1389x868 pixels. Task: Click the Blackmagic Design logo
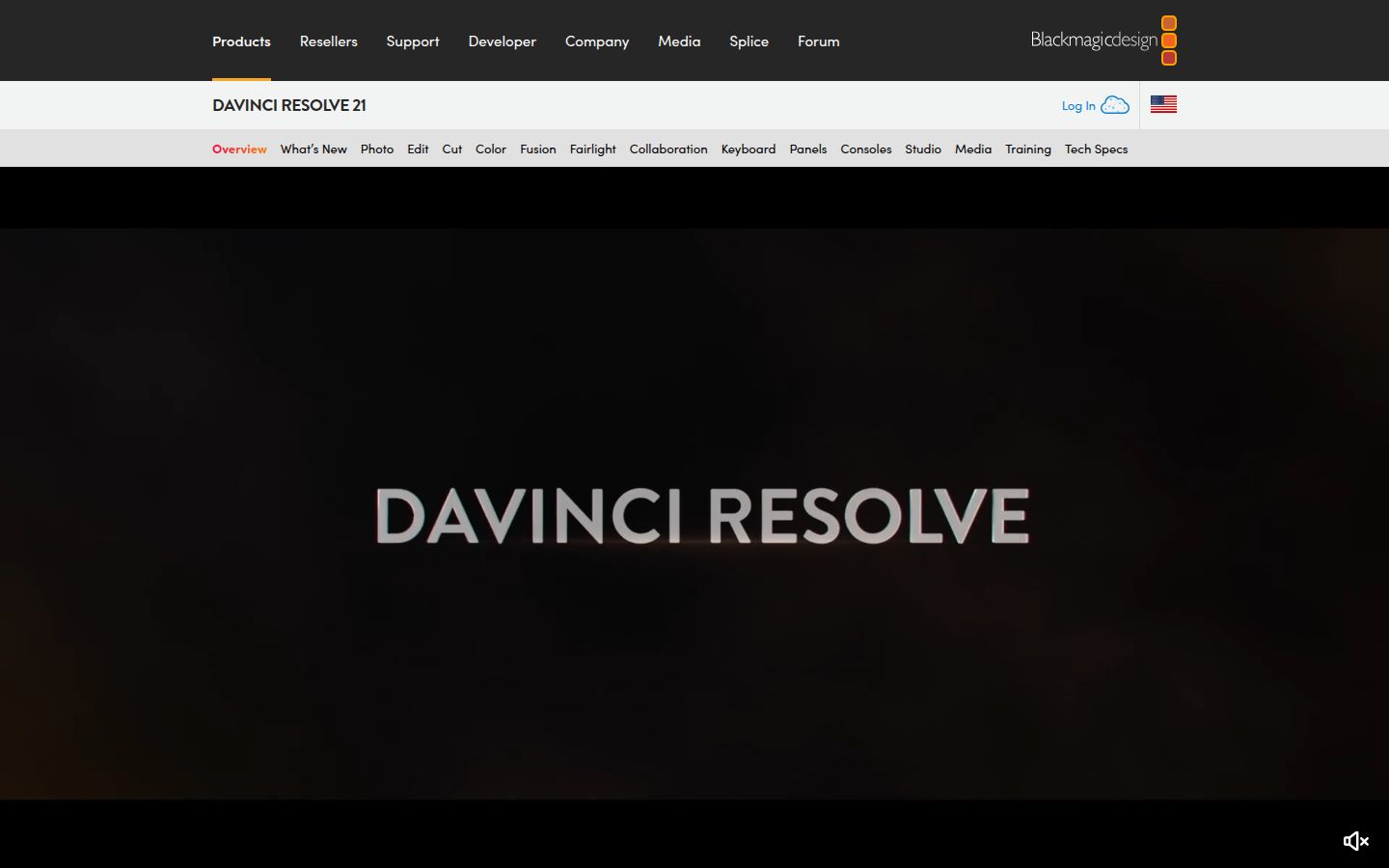pos(1103,41)
